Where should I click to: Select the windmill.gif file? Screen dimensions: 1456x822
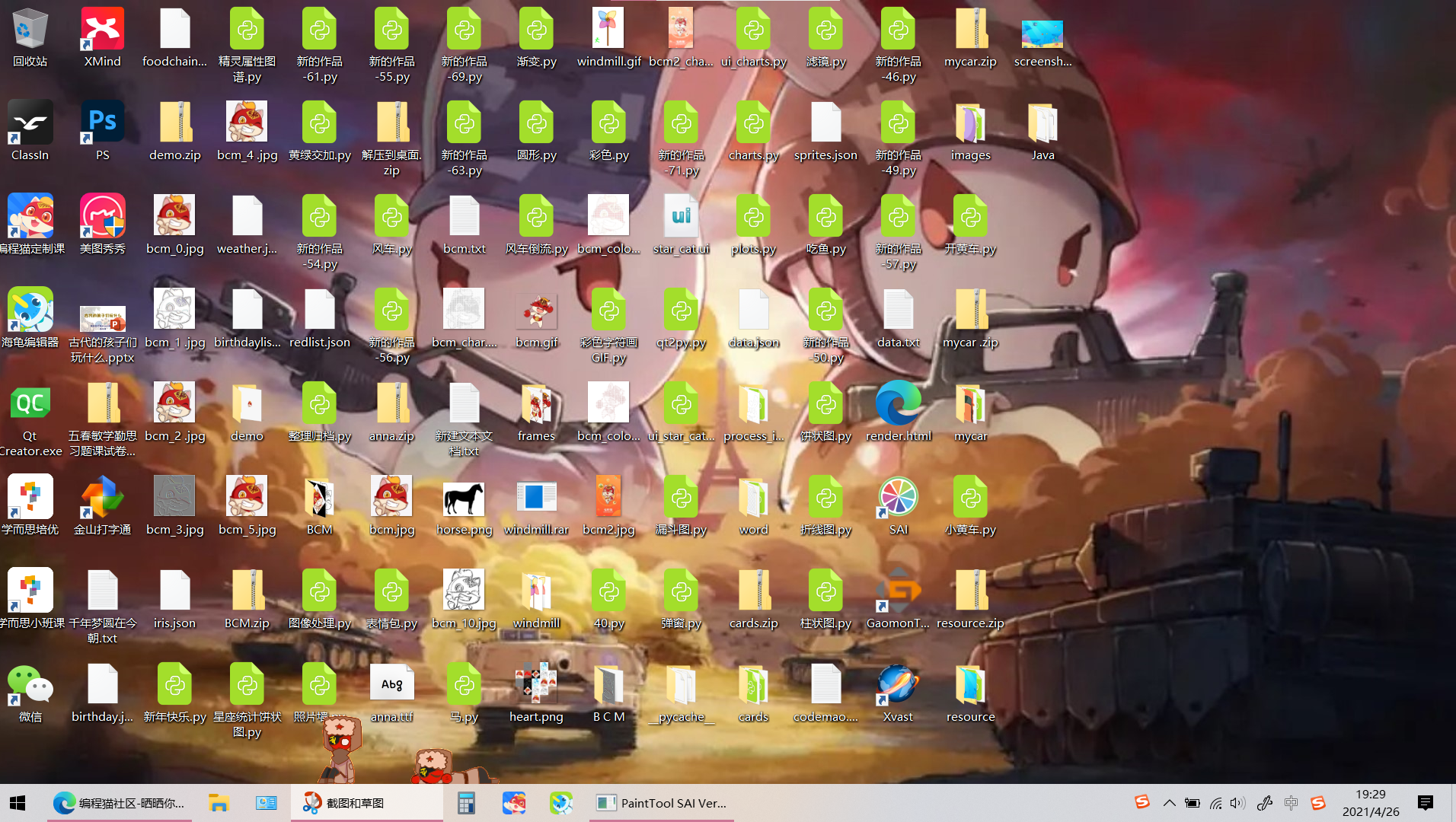coord(609,37)
